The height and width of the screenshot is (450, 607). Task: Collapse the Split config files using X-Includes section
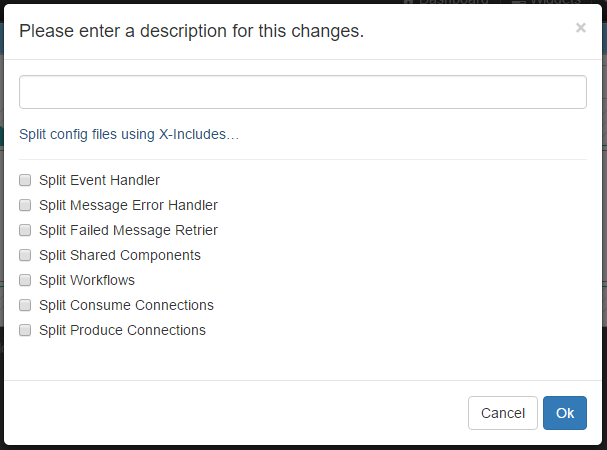coord(129,134)
